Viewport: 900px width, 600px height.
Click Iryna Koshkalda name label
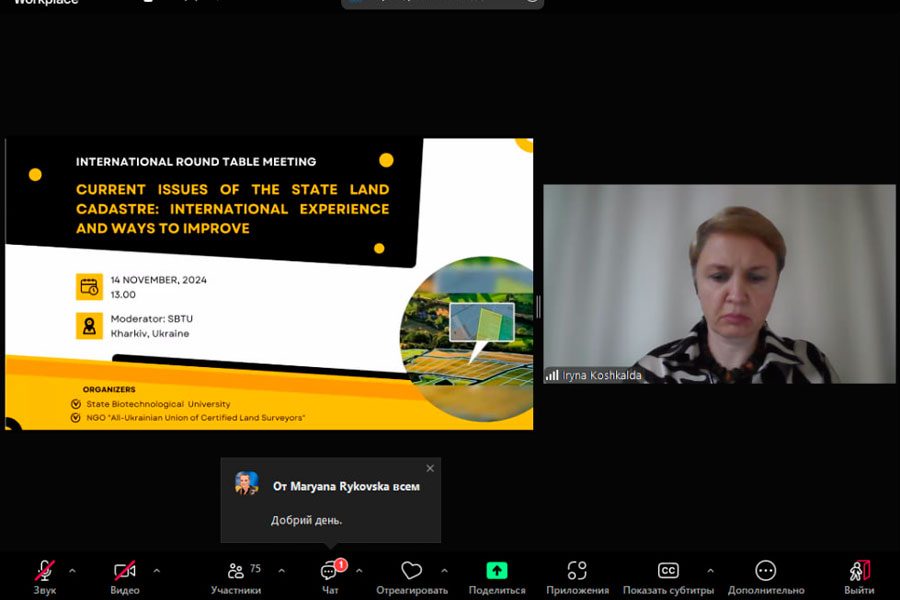pos(602,376)
